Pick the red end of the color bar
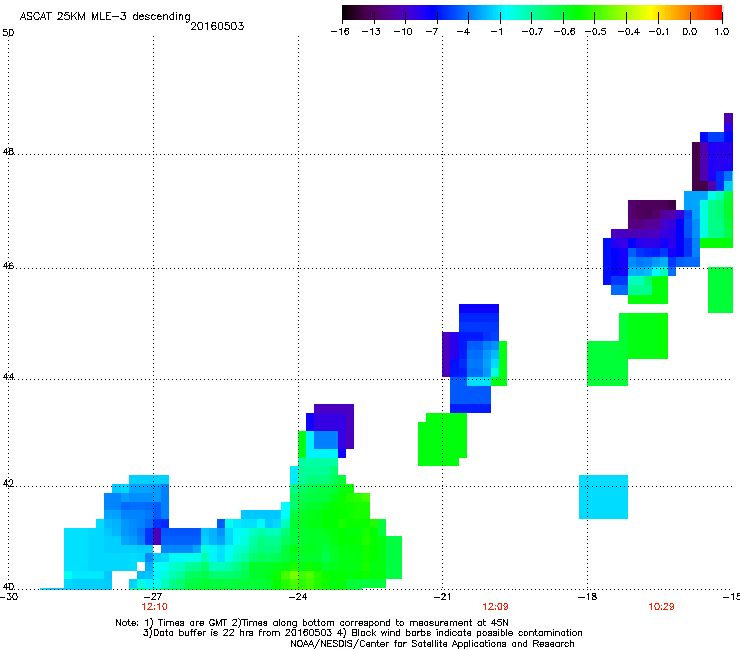The height and width of the screenshot is (650, 740). [x=716, y=13]
